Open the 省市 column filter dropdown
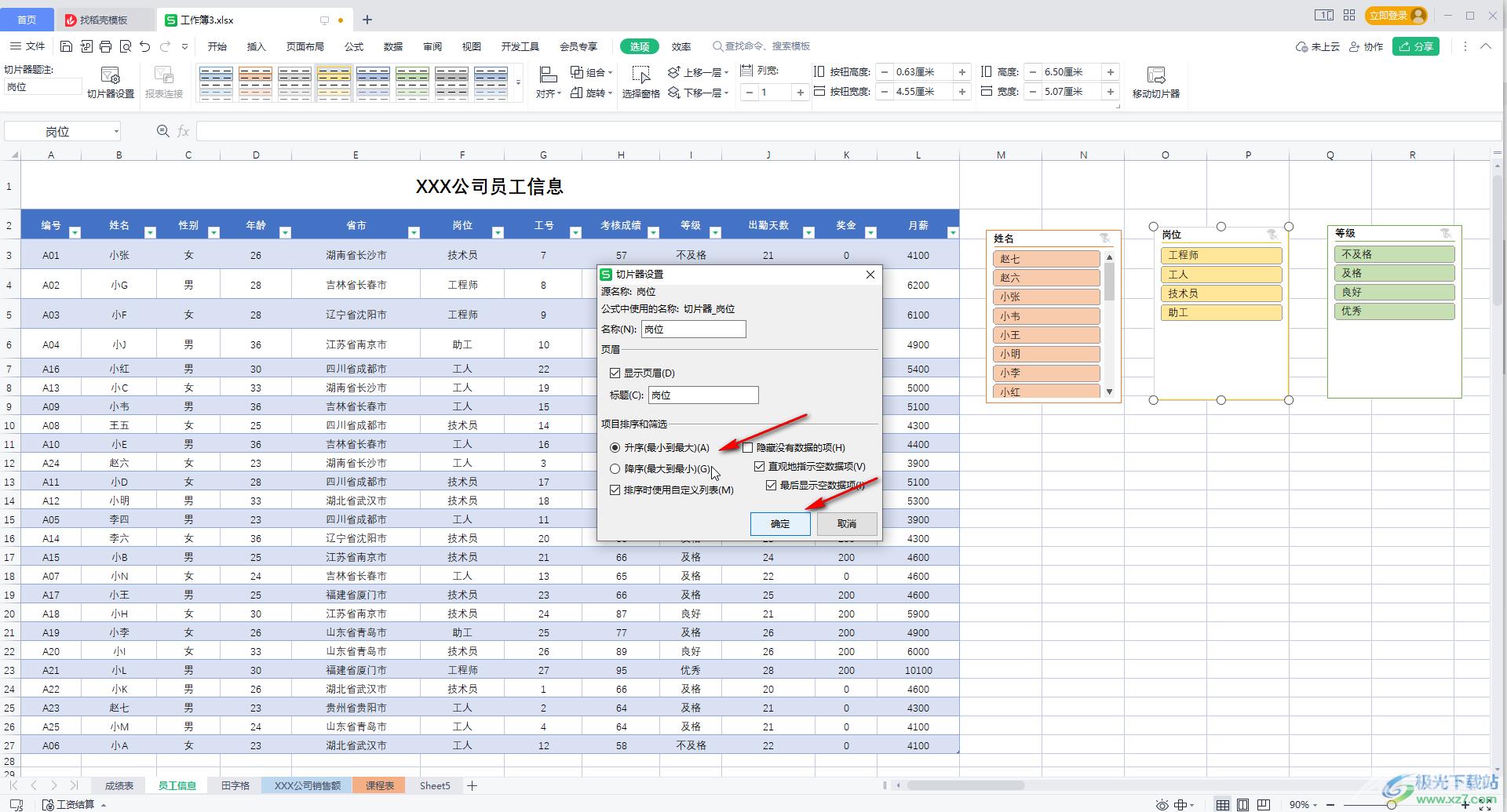 click(x=414, y=232)
